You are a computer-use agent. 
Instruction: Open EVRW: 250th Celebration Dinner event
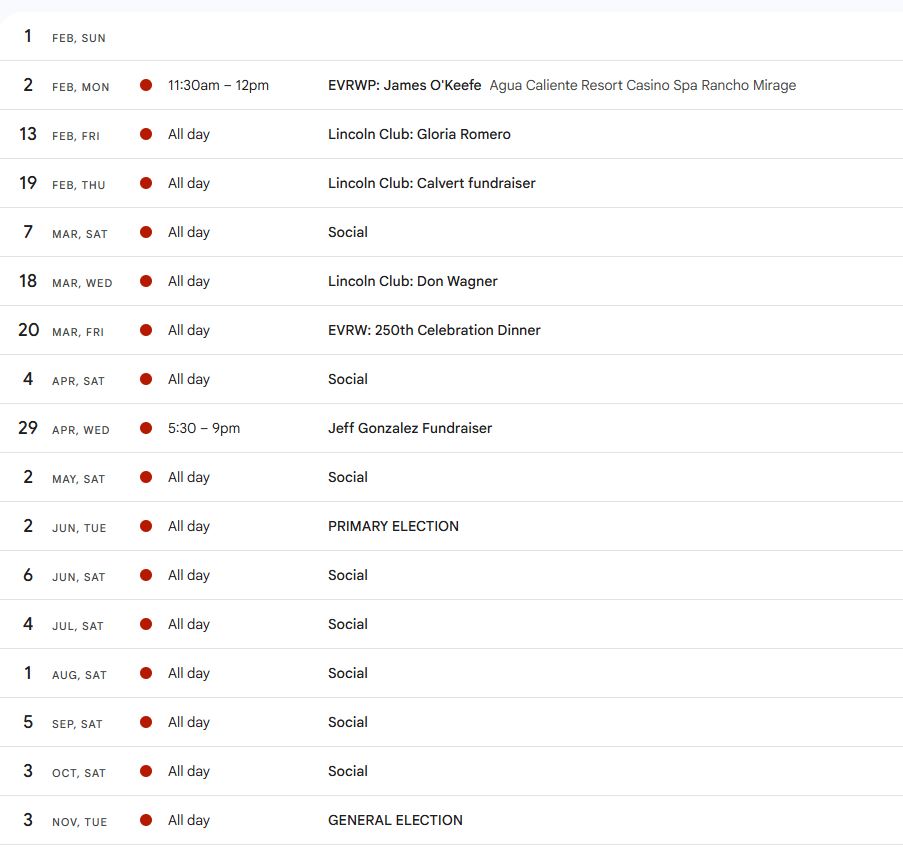click(434, 331)
